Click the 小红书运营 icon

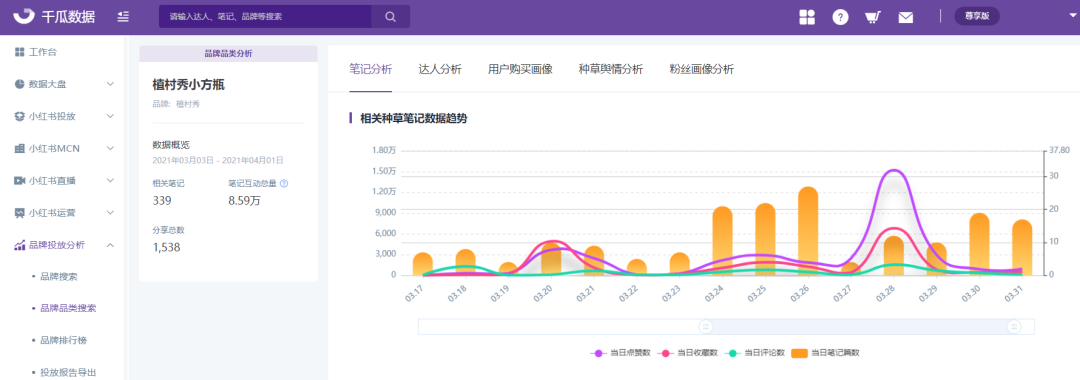[x=19, y=213]
